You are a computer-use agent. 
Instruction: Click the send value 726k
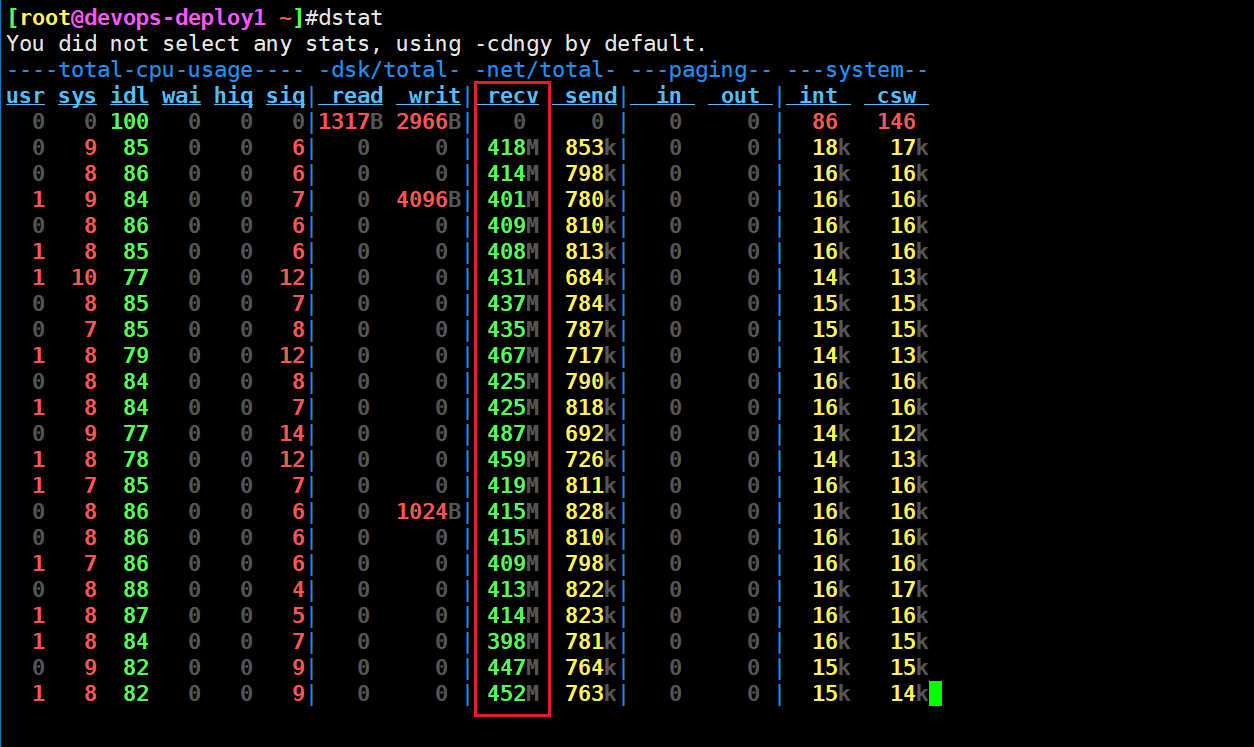(592, 460)
